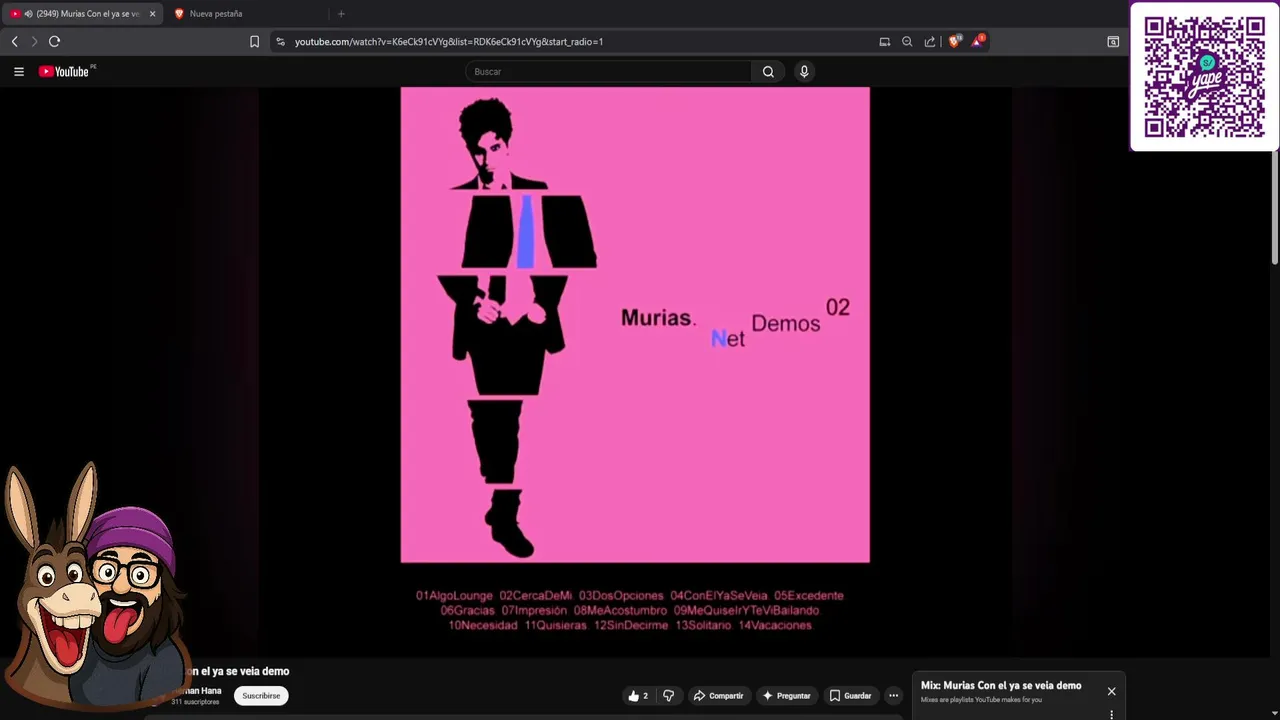This screenshot has width=1280, height=720.
Task: Bookmark this page with the bookmark icon
Action: 254,42
